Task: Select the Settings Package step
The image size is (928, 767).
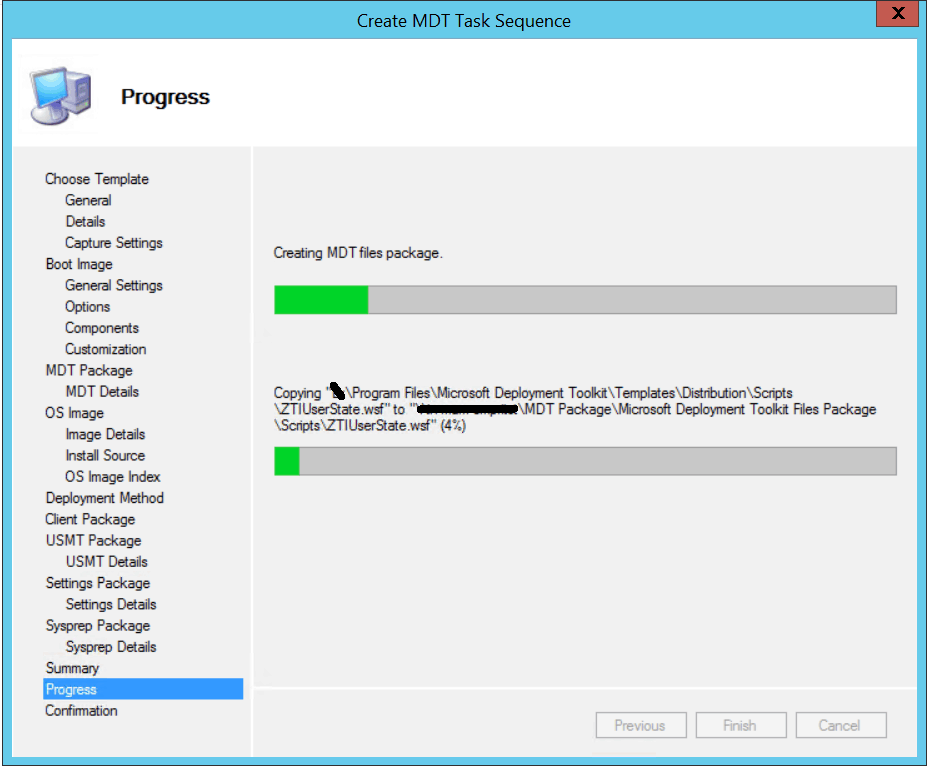Action: 98,583
